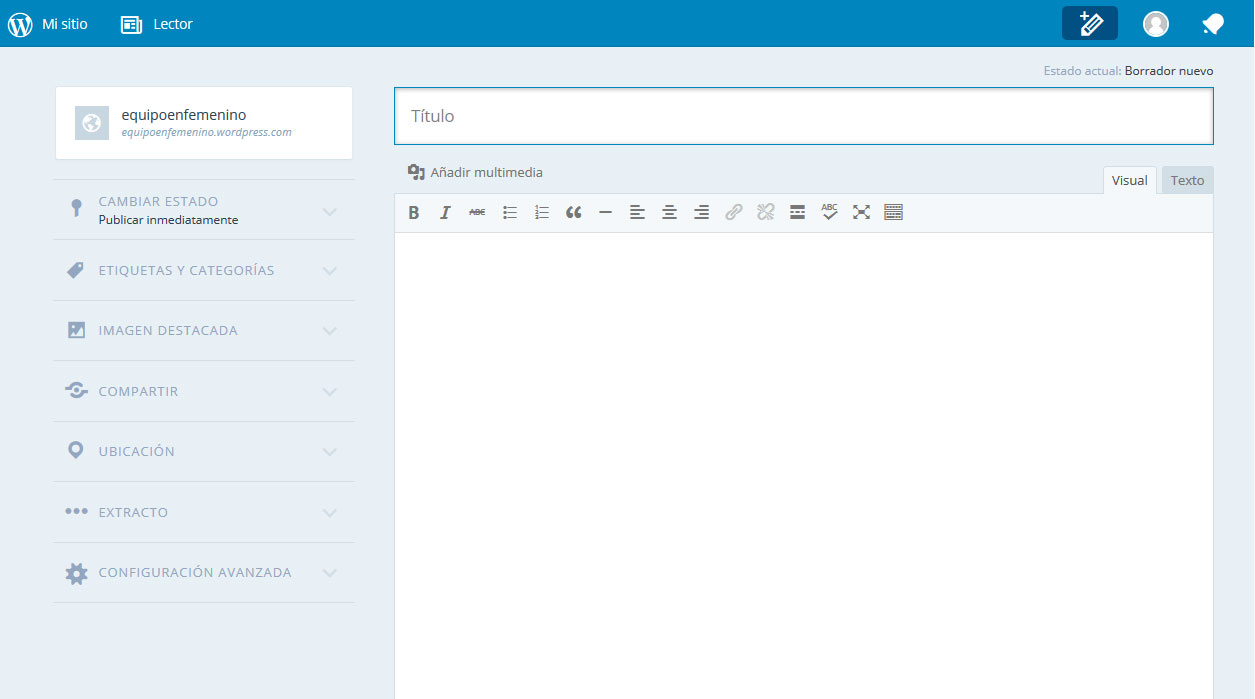The image size is (1255, 699).
Task: Apply italic formatting
Action: [x=446, y=212]
